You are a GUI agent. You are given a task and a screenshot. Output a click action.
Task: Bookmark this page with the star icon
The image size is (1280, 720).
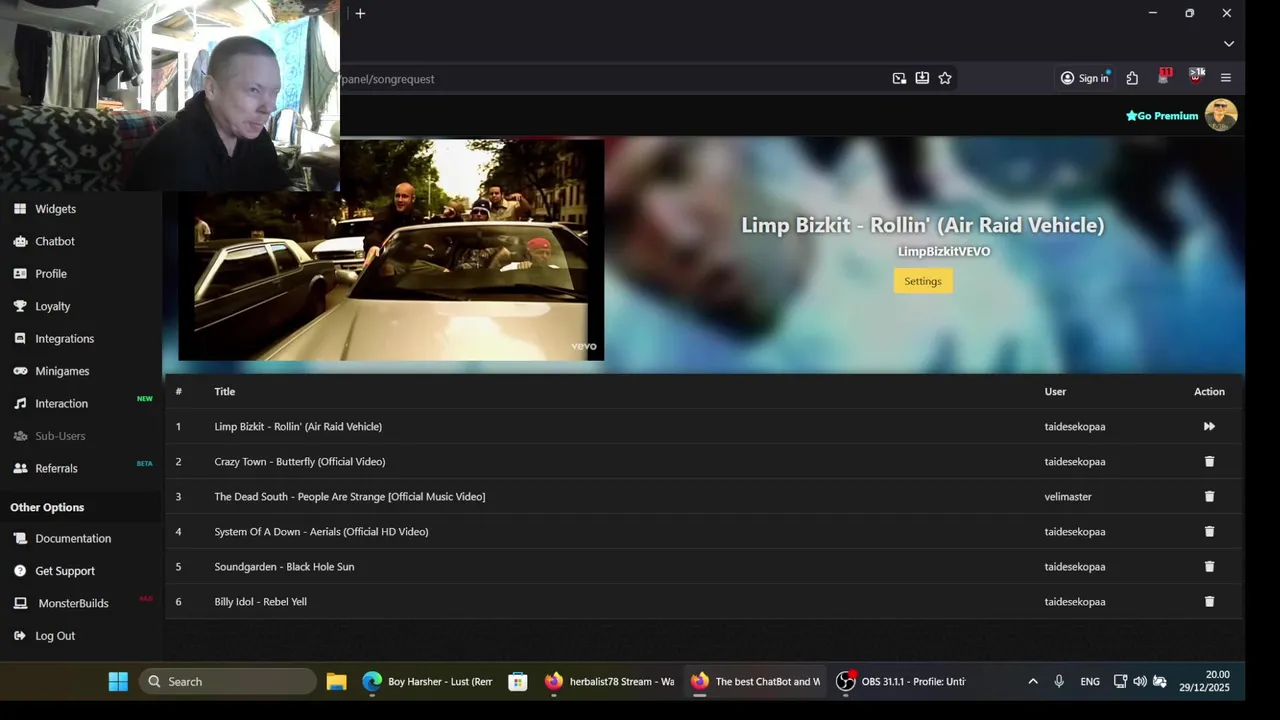[945, 78]
